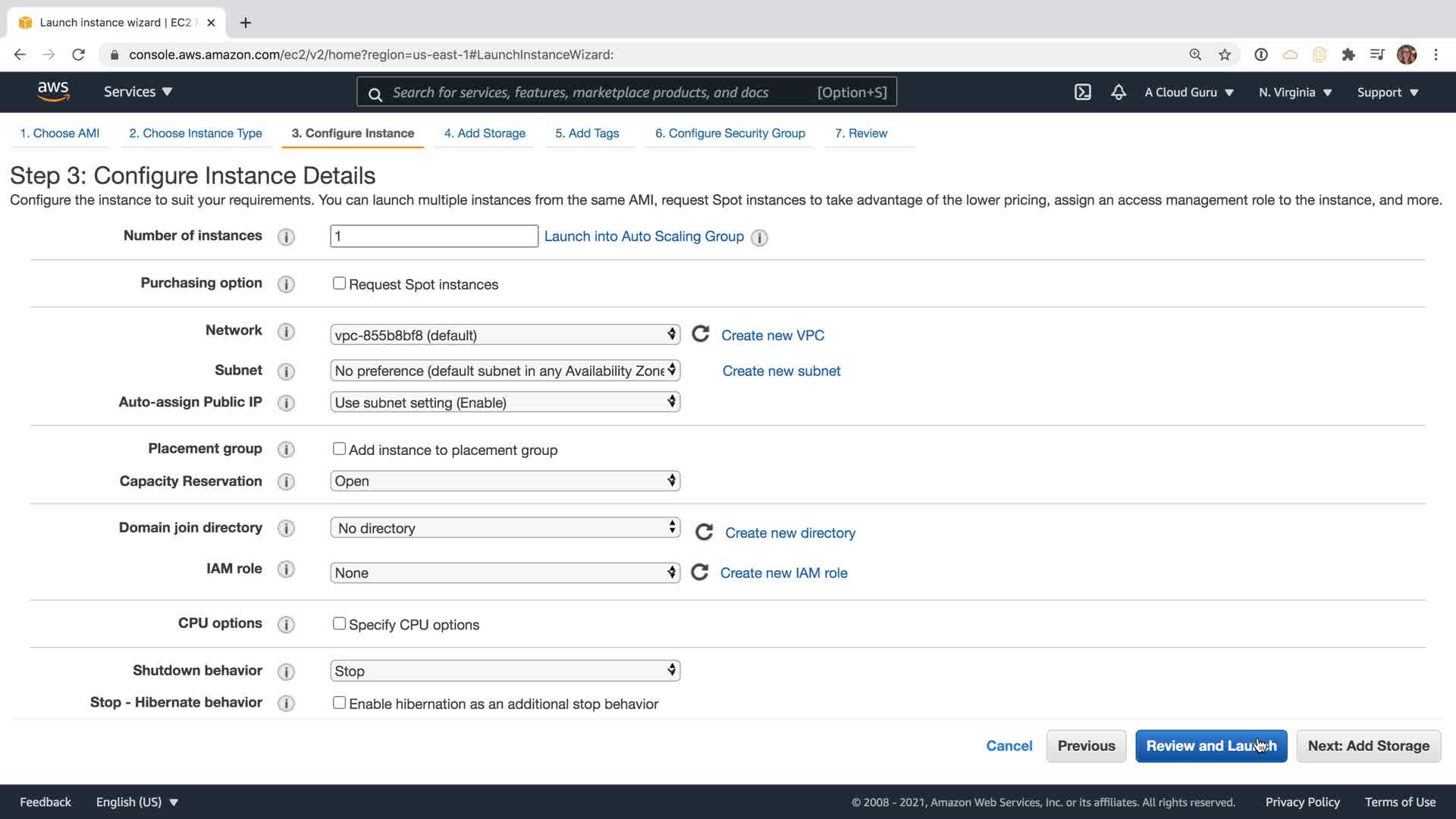Go to the 4. Add Storage tab
Viewport: 1456px width, 819px height.
point(485,133)
